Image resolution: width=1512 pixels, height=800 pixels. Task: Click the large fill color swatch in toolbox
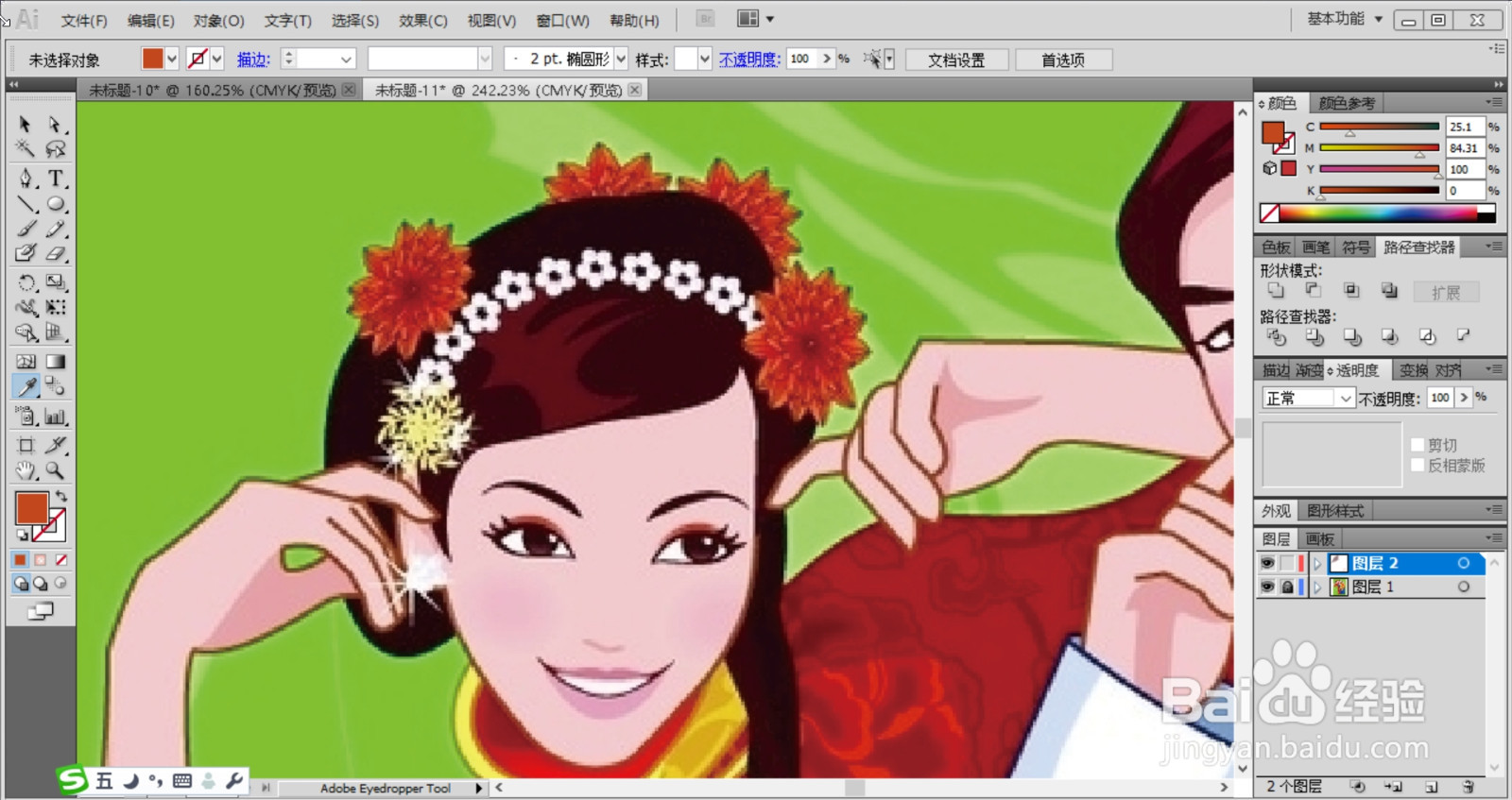[31, 508]
